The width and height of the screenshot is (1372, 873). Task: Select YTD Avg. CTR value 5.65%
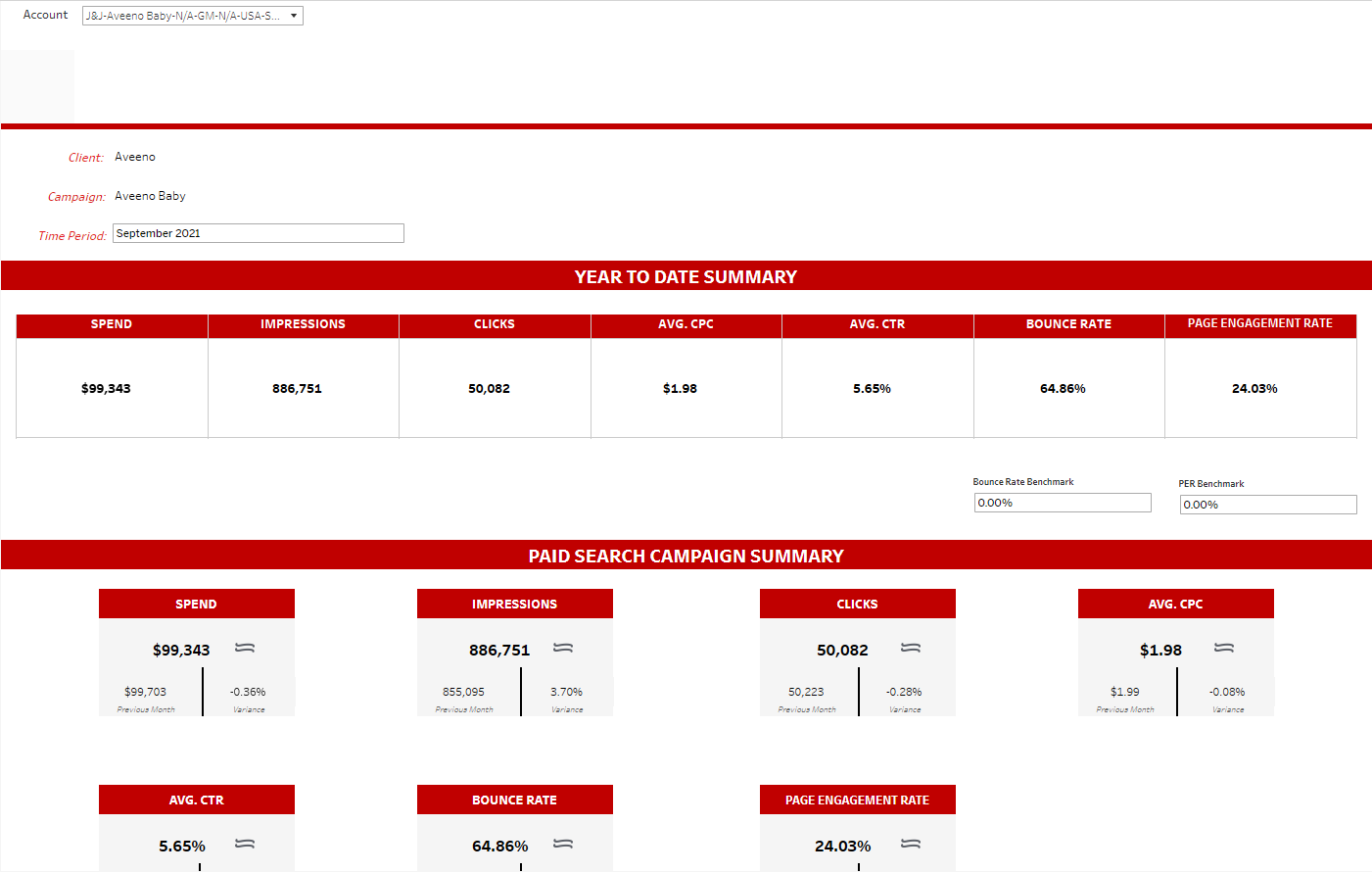pyautogui.click(x=872, y=389)
